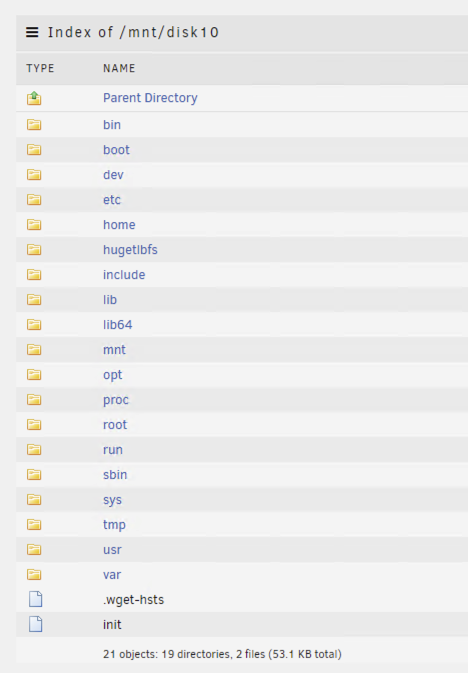
Task: Browse into the root directory
Action: coord(115,424)
